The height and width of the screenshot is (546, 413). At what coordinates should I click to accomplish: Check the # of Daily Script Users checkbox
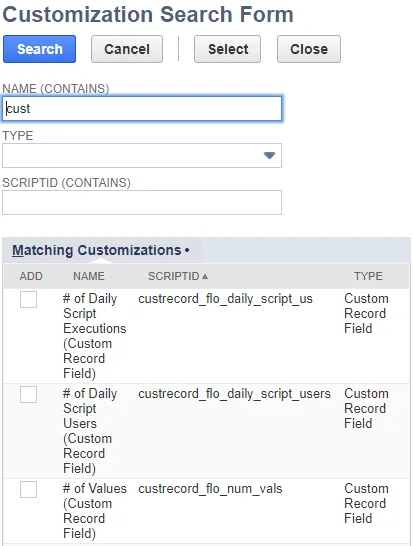[x=29, y=395]
